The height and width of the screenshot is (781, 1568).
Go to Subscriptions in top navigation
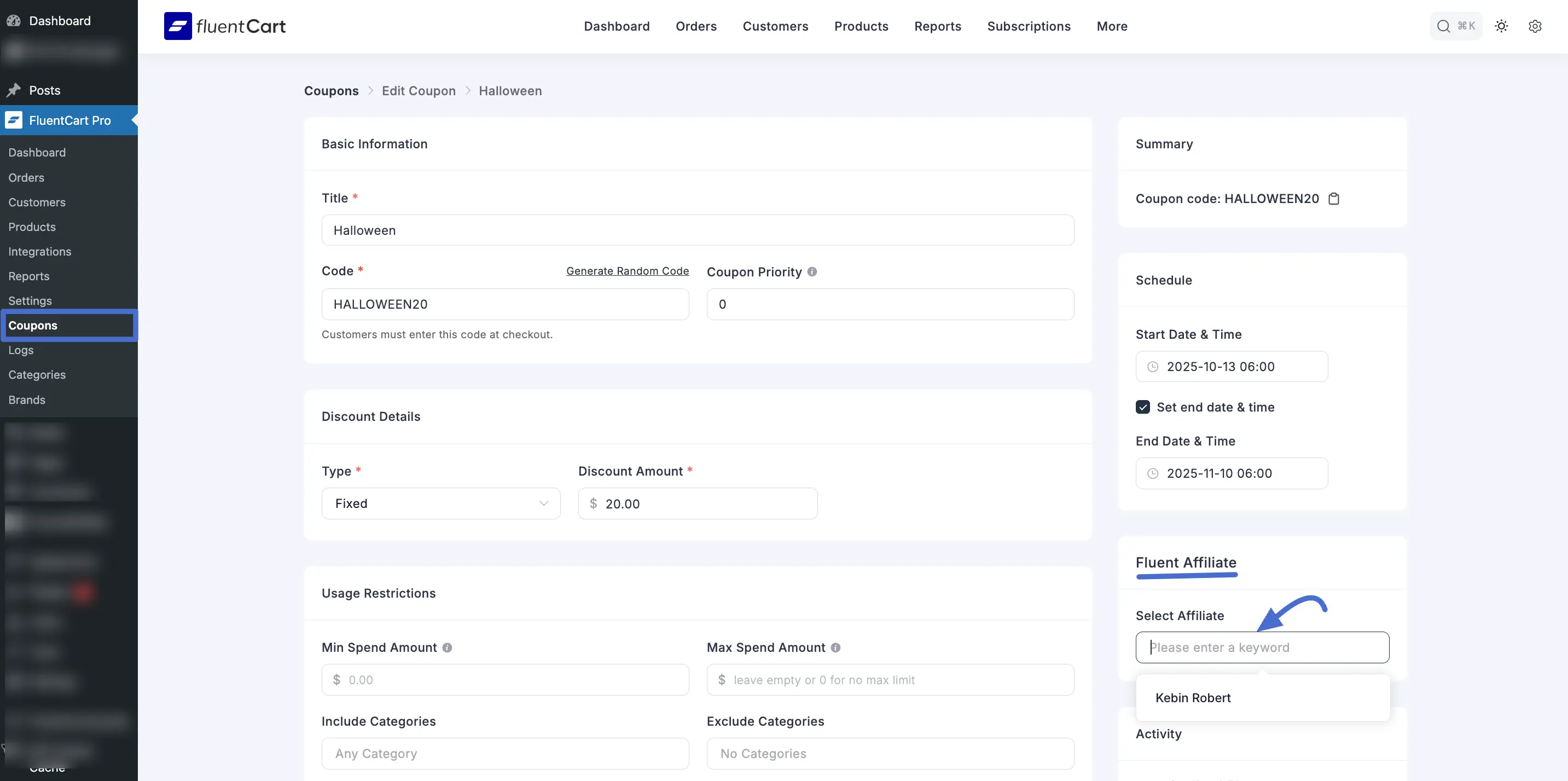[x=1028, y=26]
